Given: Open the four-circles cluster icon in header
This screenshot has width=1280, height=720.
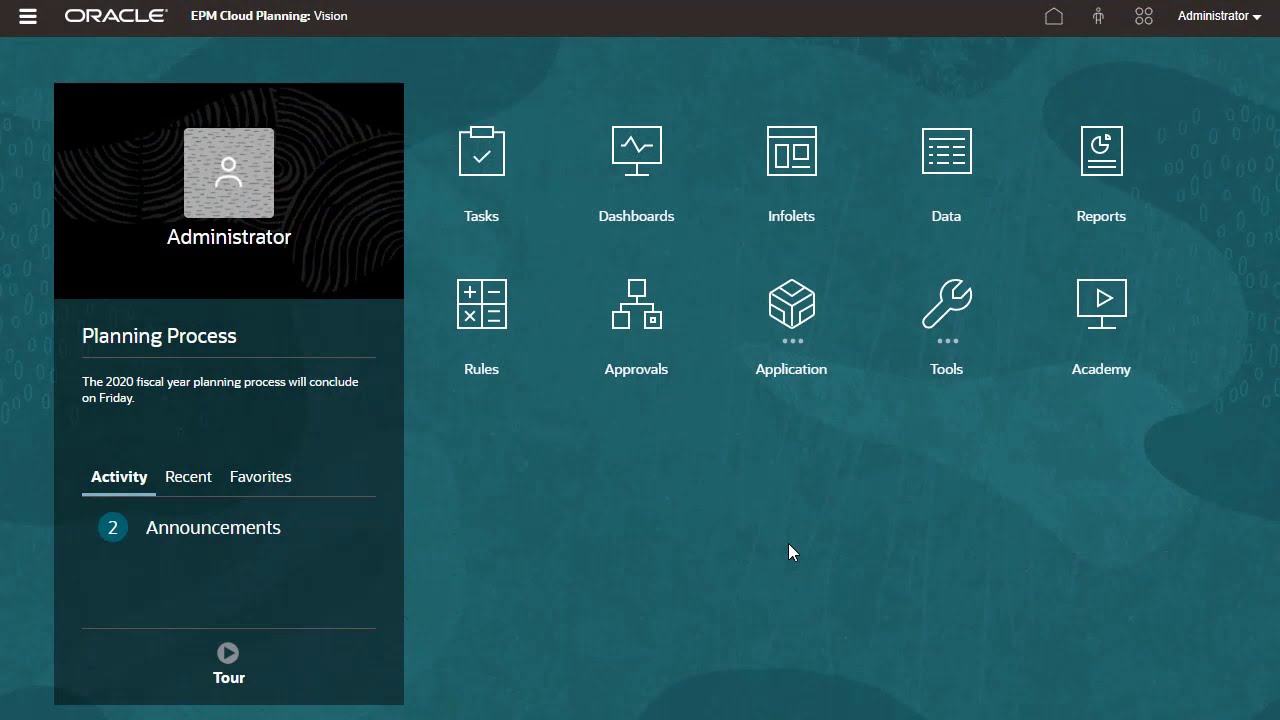Looking at the screenshot, I should pos(1144,16).
